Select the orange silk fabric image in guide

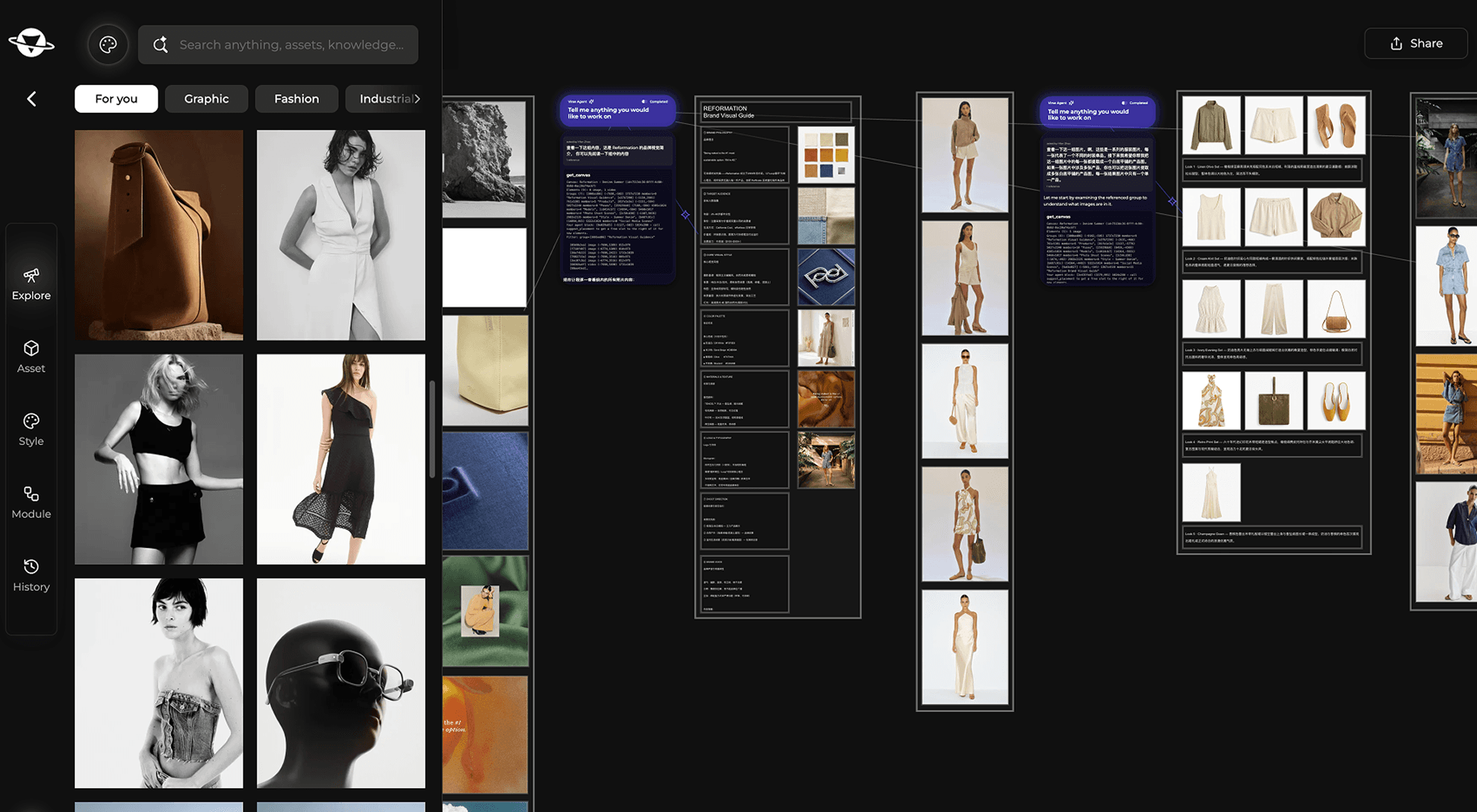826,399
